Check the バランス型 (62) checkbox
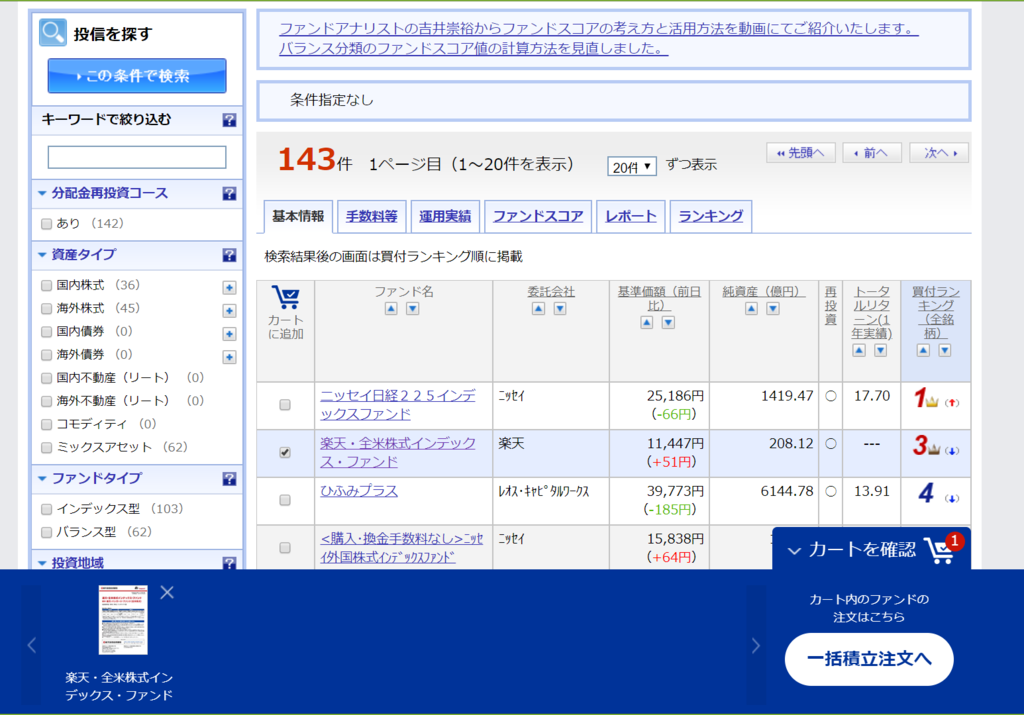 pyautogui.click(x=46, y=532)
